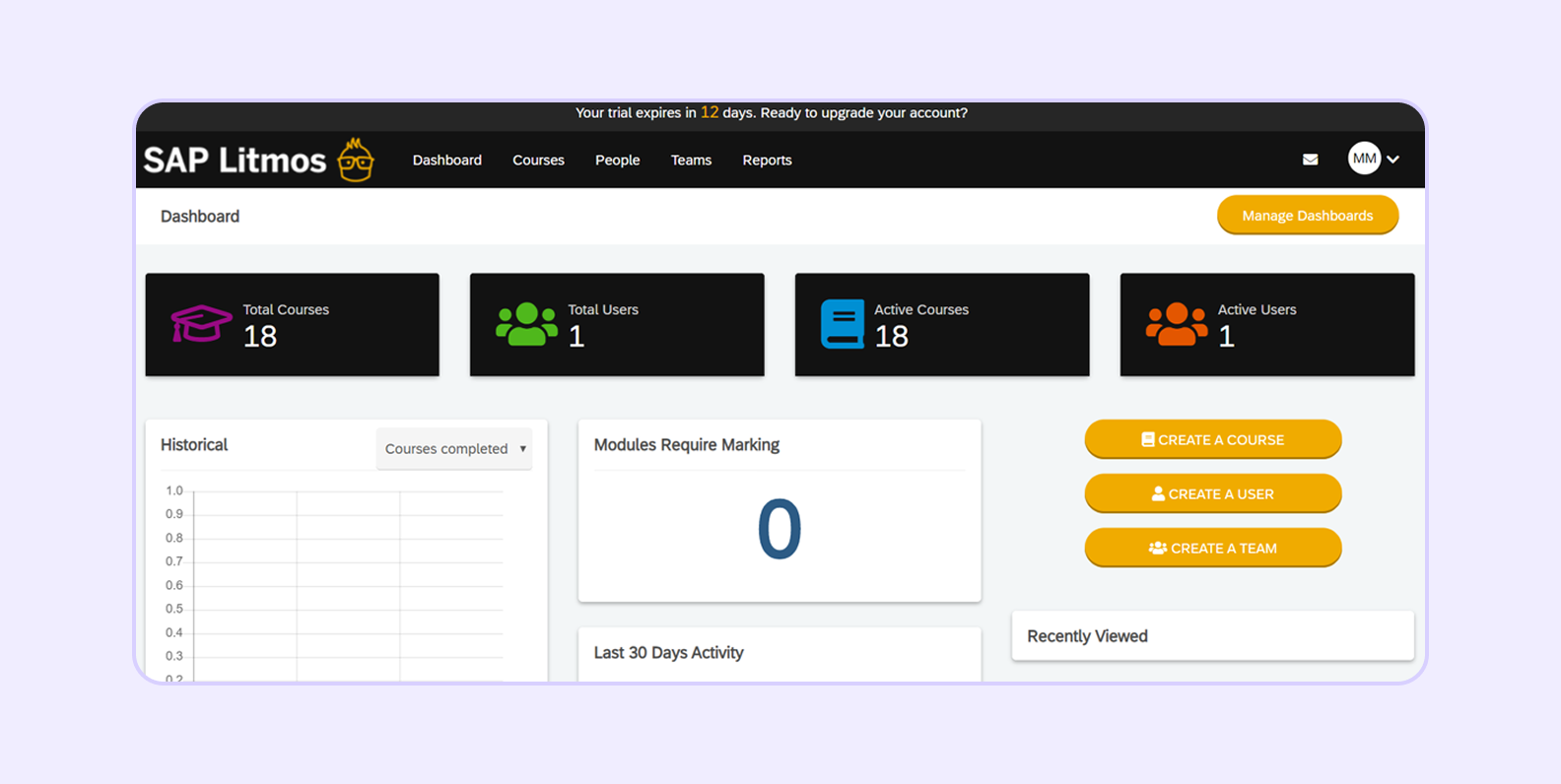Click the Modules Require Marking zero value
This screenshot has height=784, width=1561.
(x=780, y=529)
